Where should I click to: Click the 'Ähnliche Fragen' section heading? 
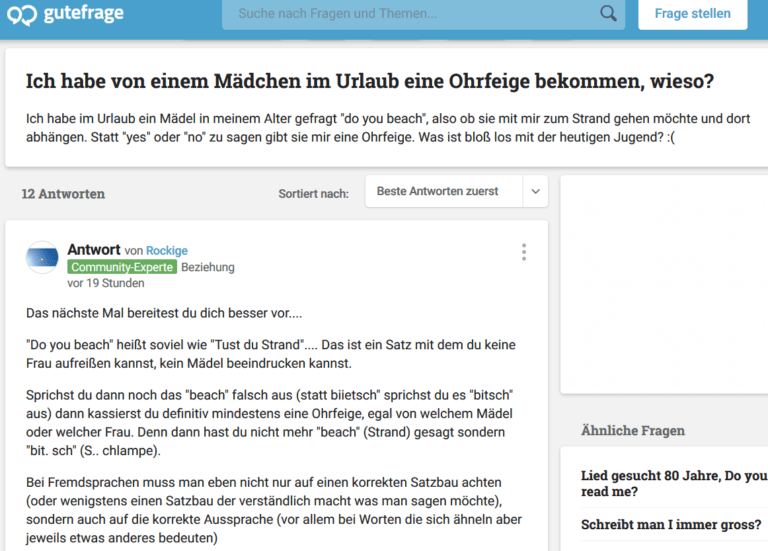633,431
